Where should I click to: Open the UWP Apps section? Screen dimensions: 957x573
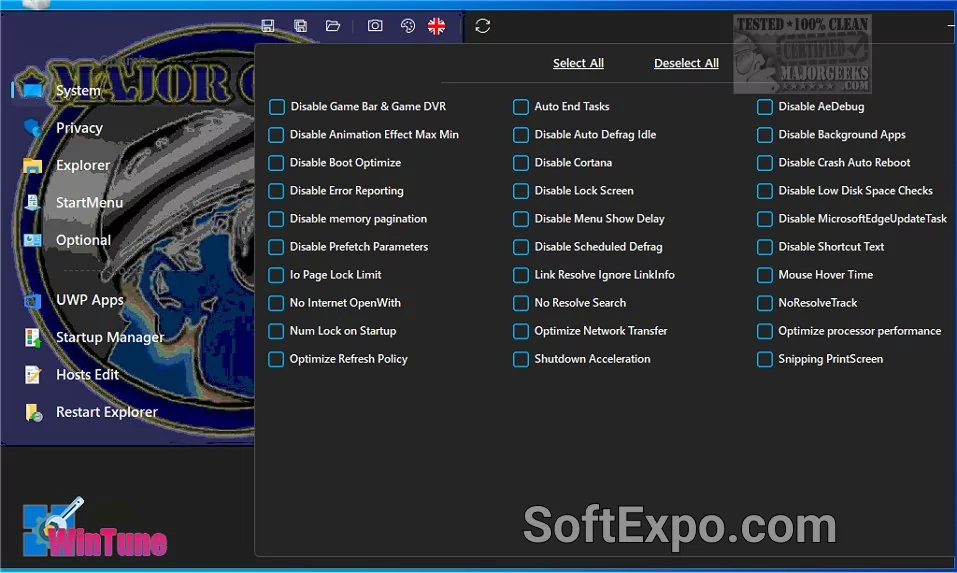(90, 300)
